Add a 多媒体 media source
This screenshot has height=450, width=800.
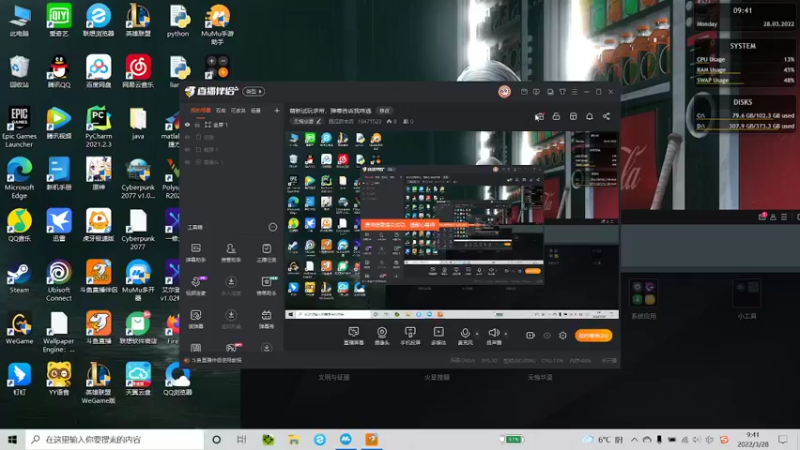pyautogui.click(x=438, y=336)
